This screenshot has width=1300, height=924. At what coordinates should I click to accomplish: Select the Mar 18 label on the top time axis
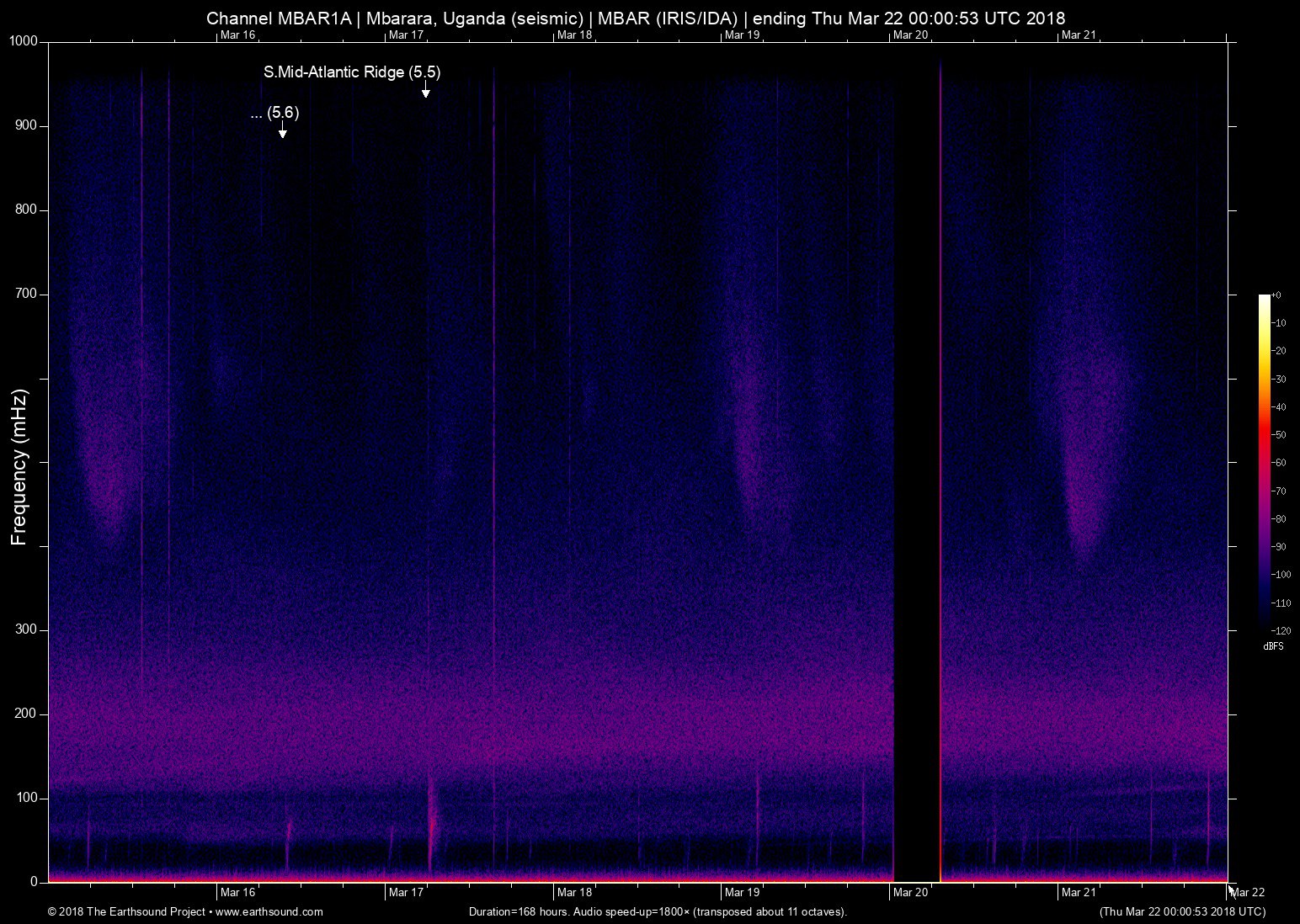[x=574, y=35]
